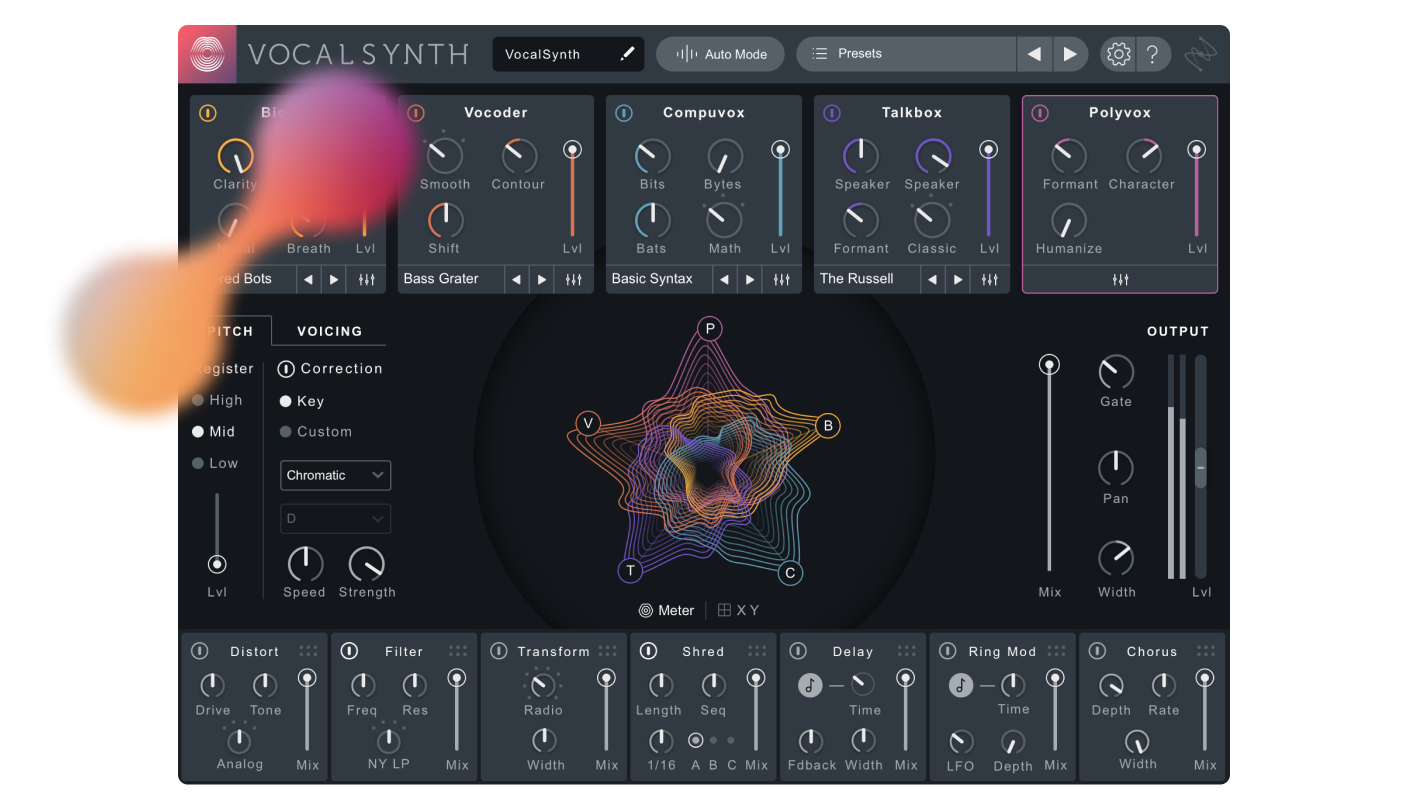The height and width of the screenshot is (810, 1408).
Task: Select the B node in the visualizer
Action: 828,426
